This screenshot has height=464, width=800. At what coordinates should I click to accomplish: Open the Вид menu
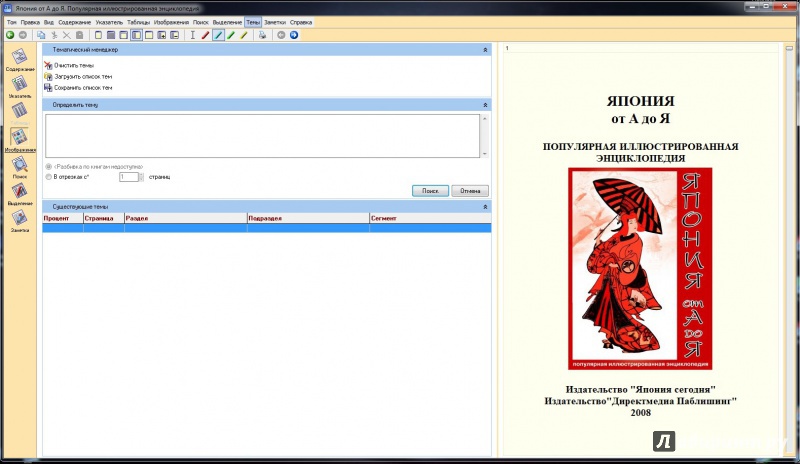tap(48, 22)
